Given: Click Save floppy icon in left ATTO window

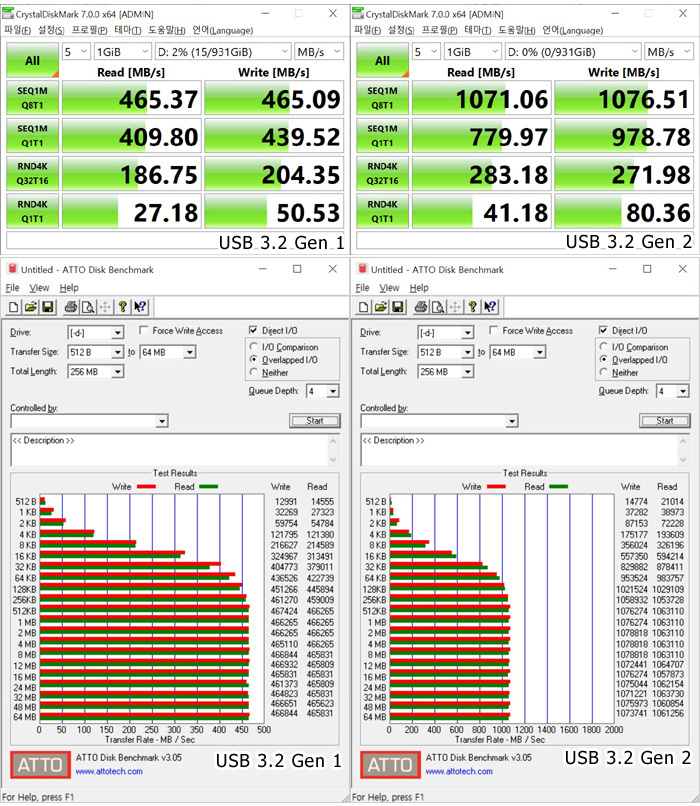Looking at the screenshot, I should click(x=48, y=307).
